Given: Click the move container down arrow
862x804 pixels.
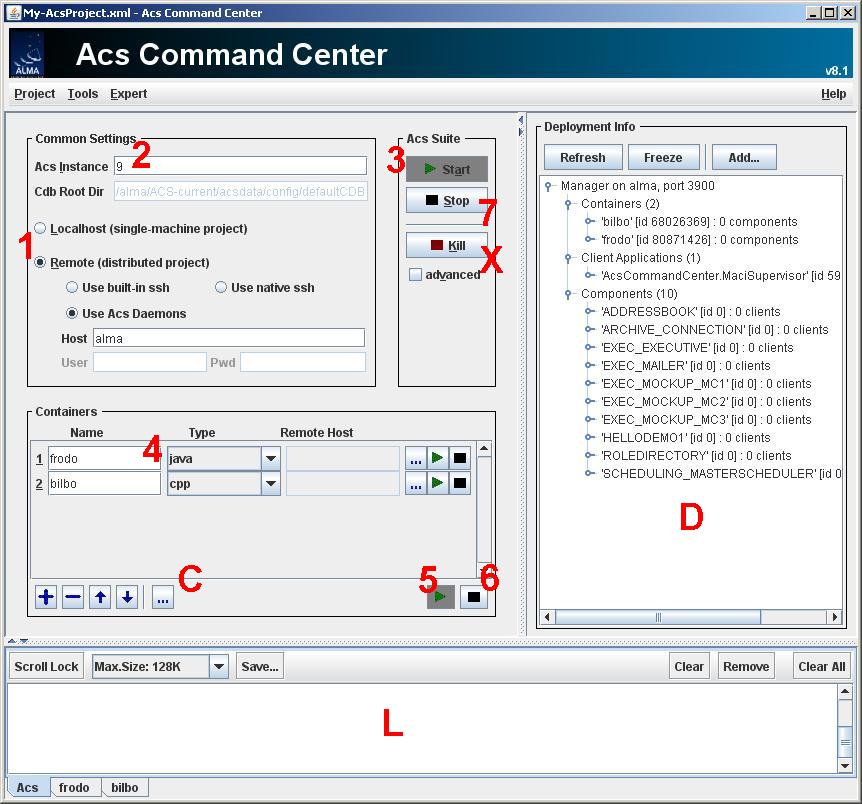Looking at the screenshot, I should pos(127,598).
